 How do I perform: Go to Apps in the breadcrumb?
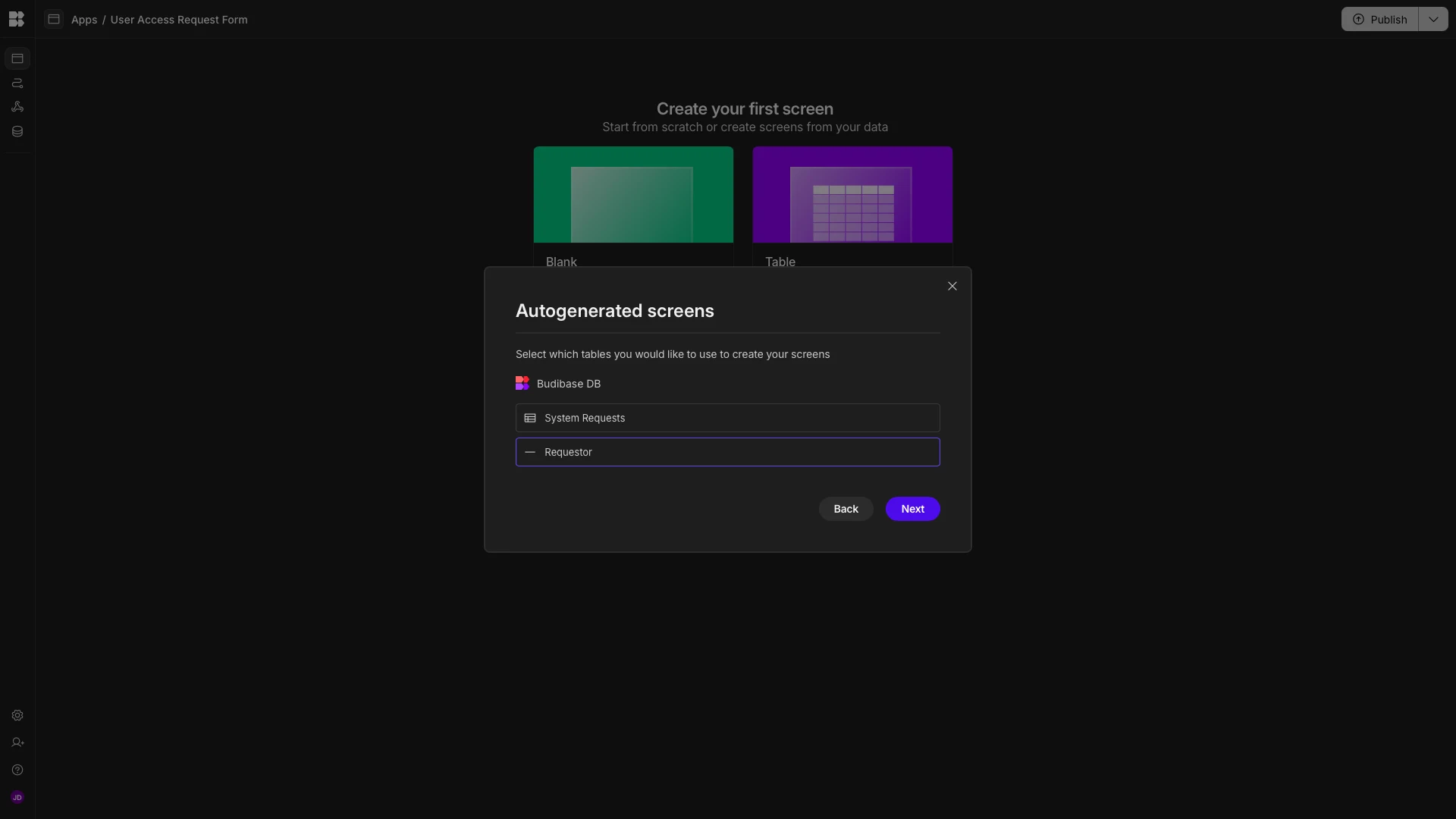pyautogui.click(x=84, y=20)
